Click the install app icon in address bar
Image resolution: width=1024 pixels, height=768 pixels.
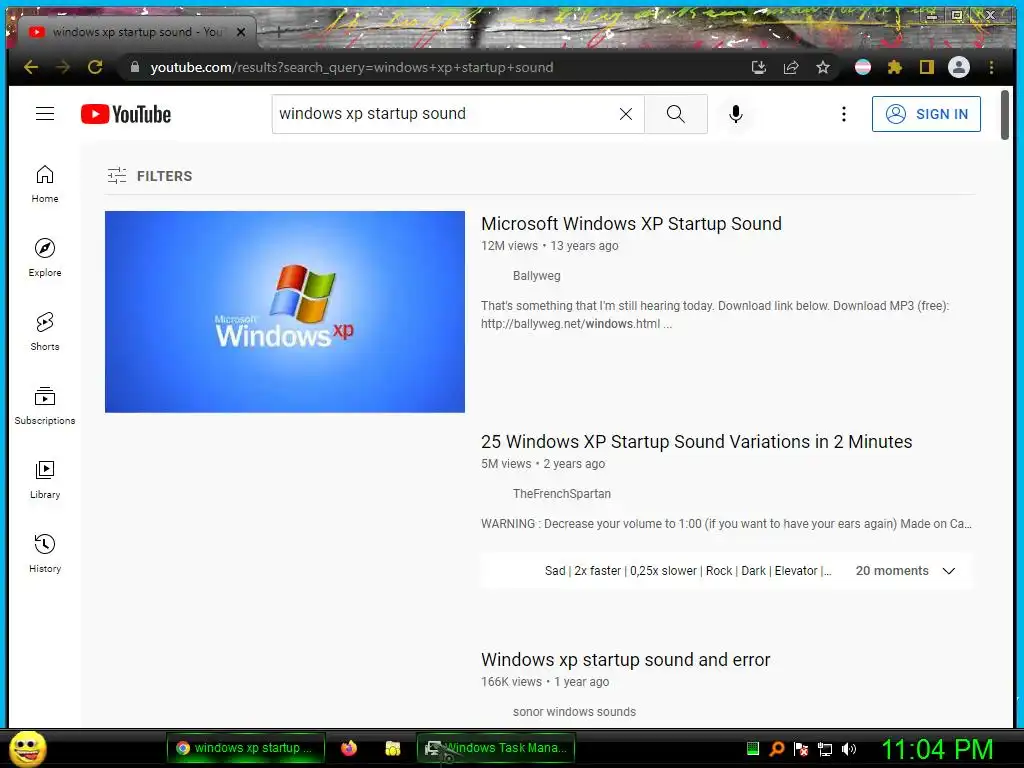tap(758, 67)
